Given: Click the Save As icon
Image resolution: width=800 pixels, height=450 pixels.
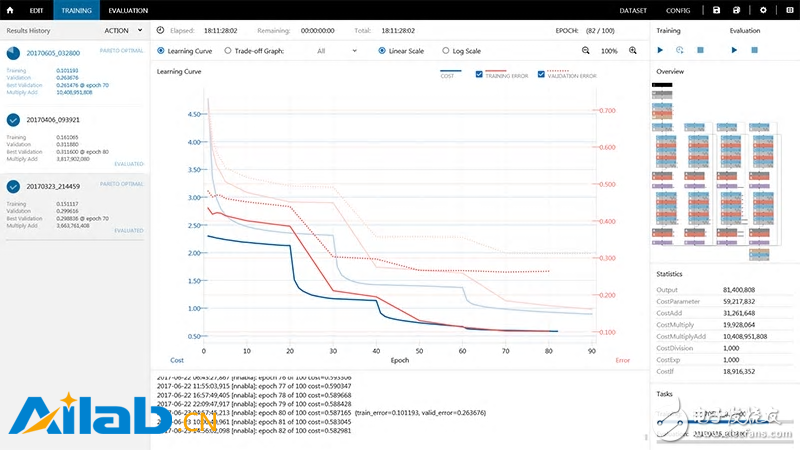Looking at the screenshot, I should point(738,10).
